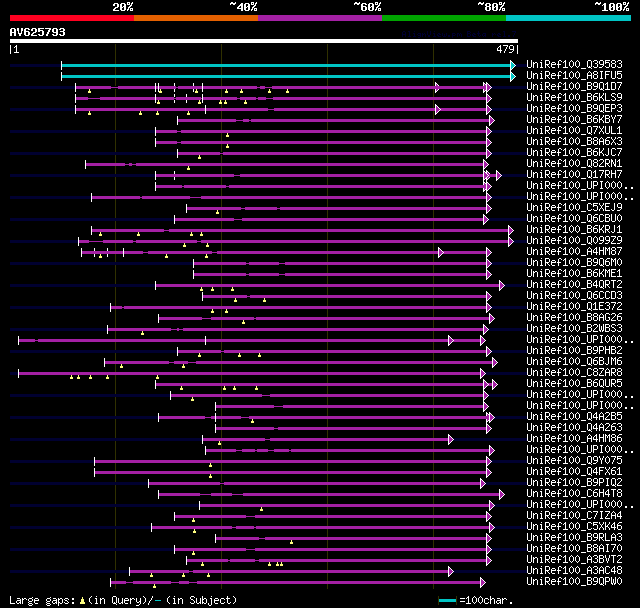Click the cyan alignment bar for UniRef100_A8IFU5
This screenshot has height=608, width=640.
[289, 76]
